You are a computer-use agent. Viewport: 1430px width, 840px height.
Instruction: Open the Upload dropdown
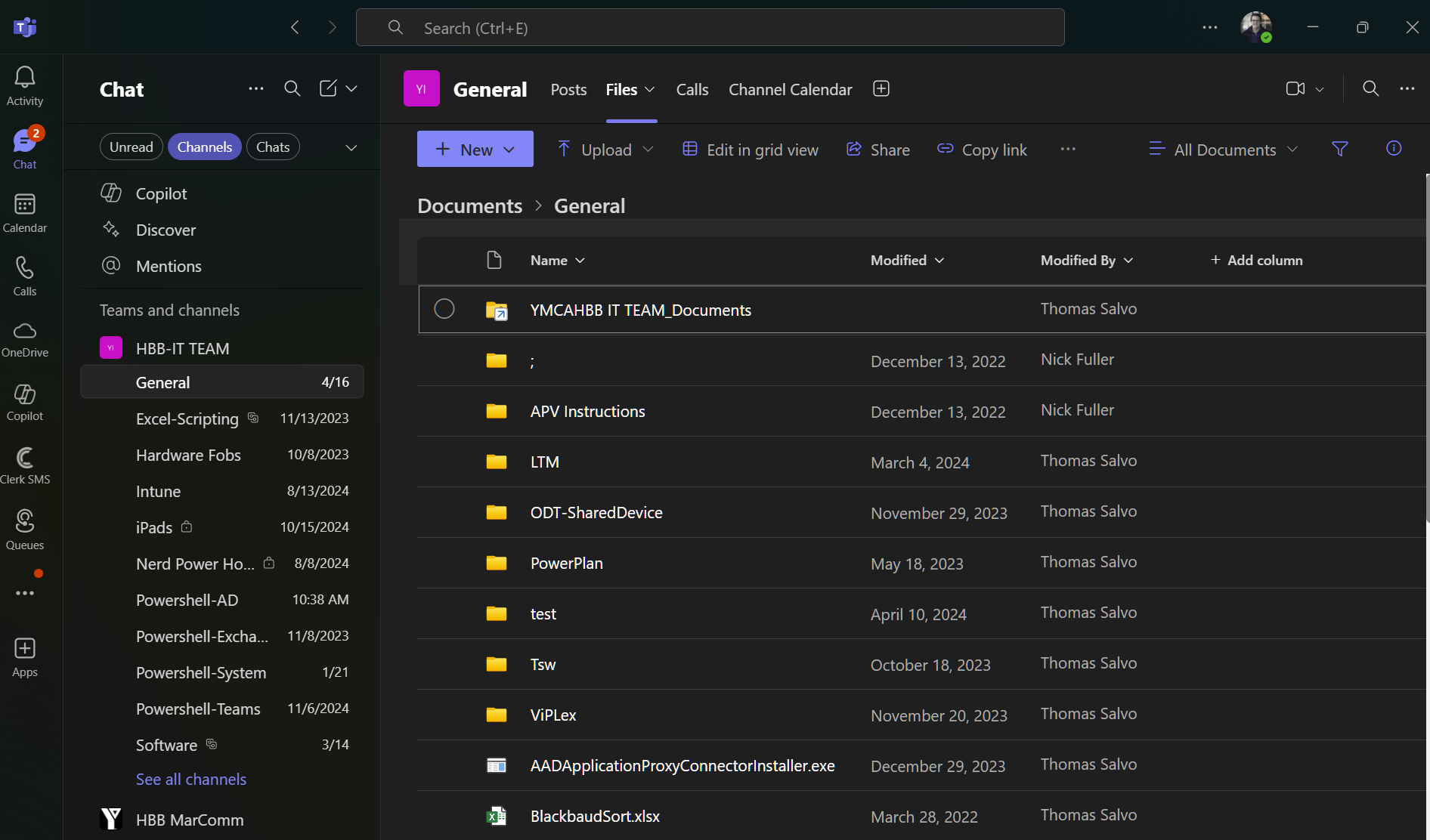click(605, 150)
